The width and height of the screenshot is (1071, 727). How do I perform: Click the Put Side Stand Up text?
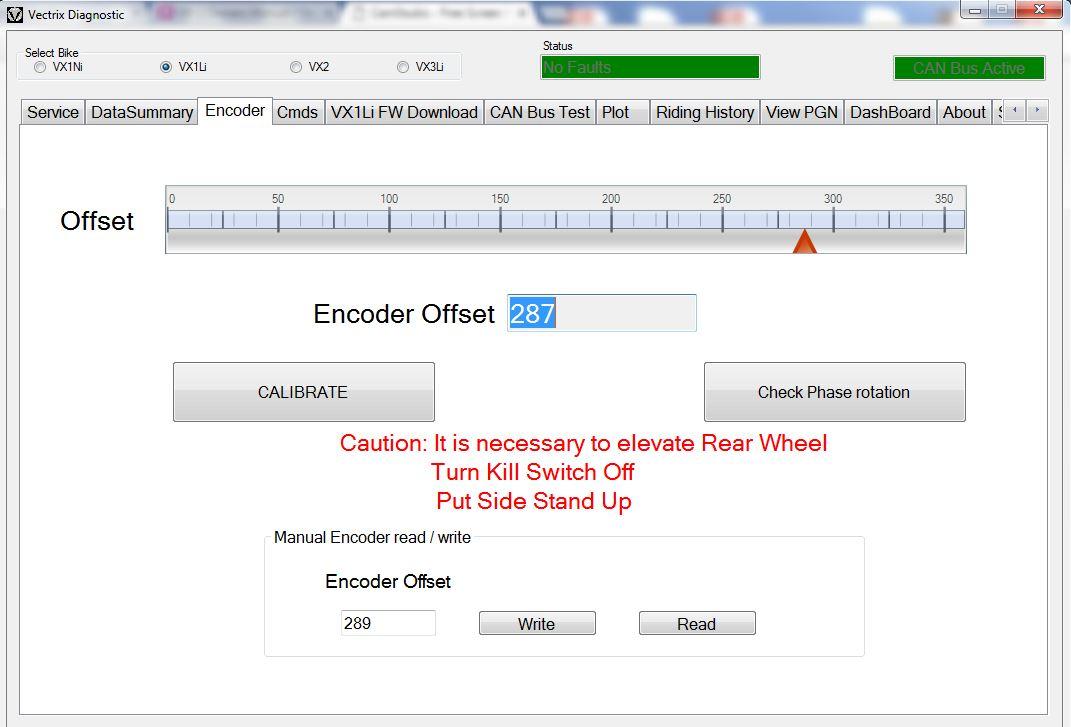pyautogui.click(x=533, y=501)
